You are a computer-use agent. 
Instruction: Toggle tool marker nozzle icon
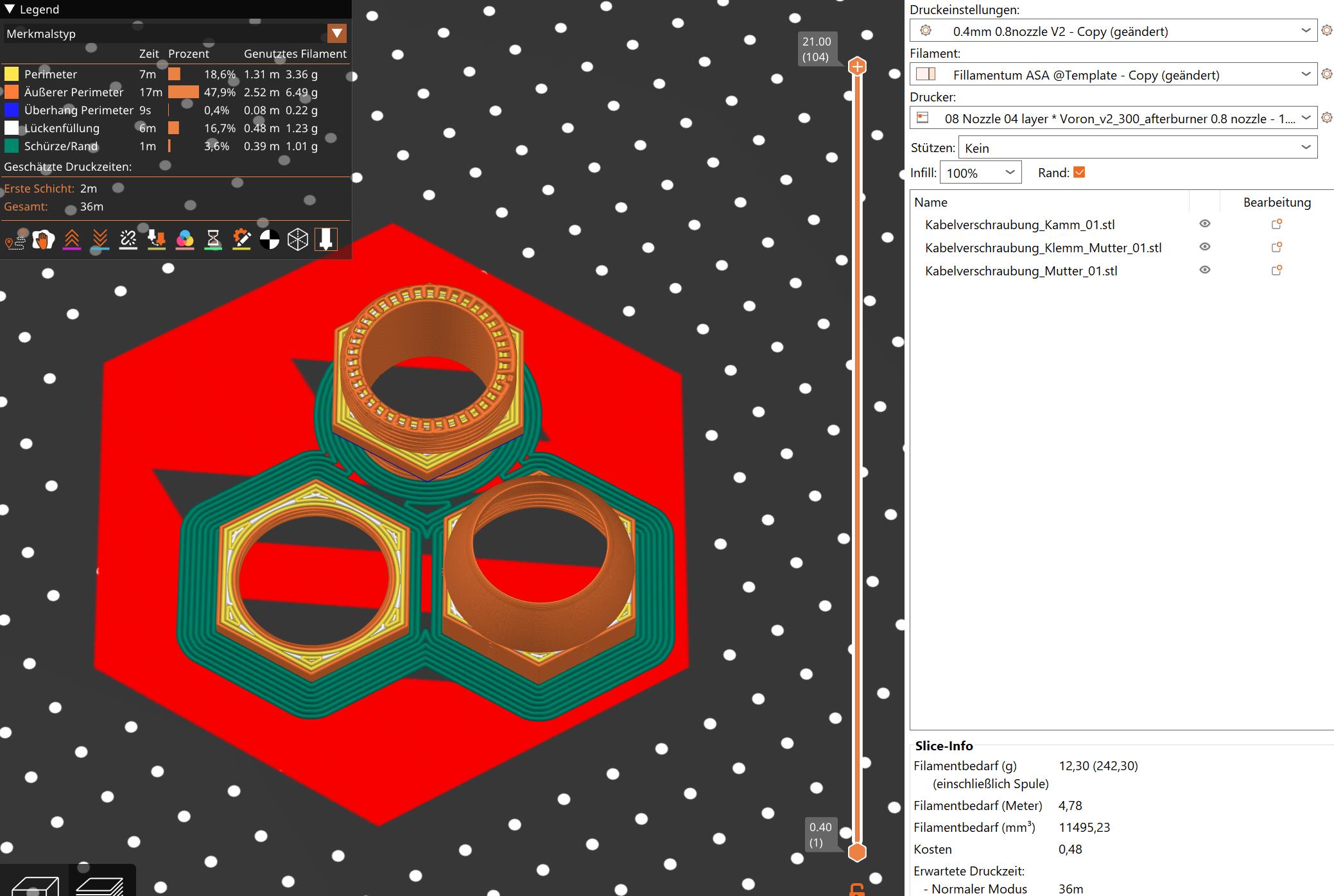click(x=326, y=240)
